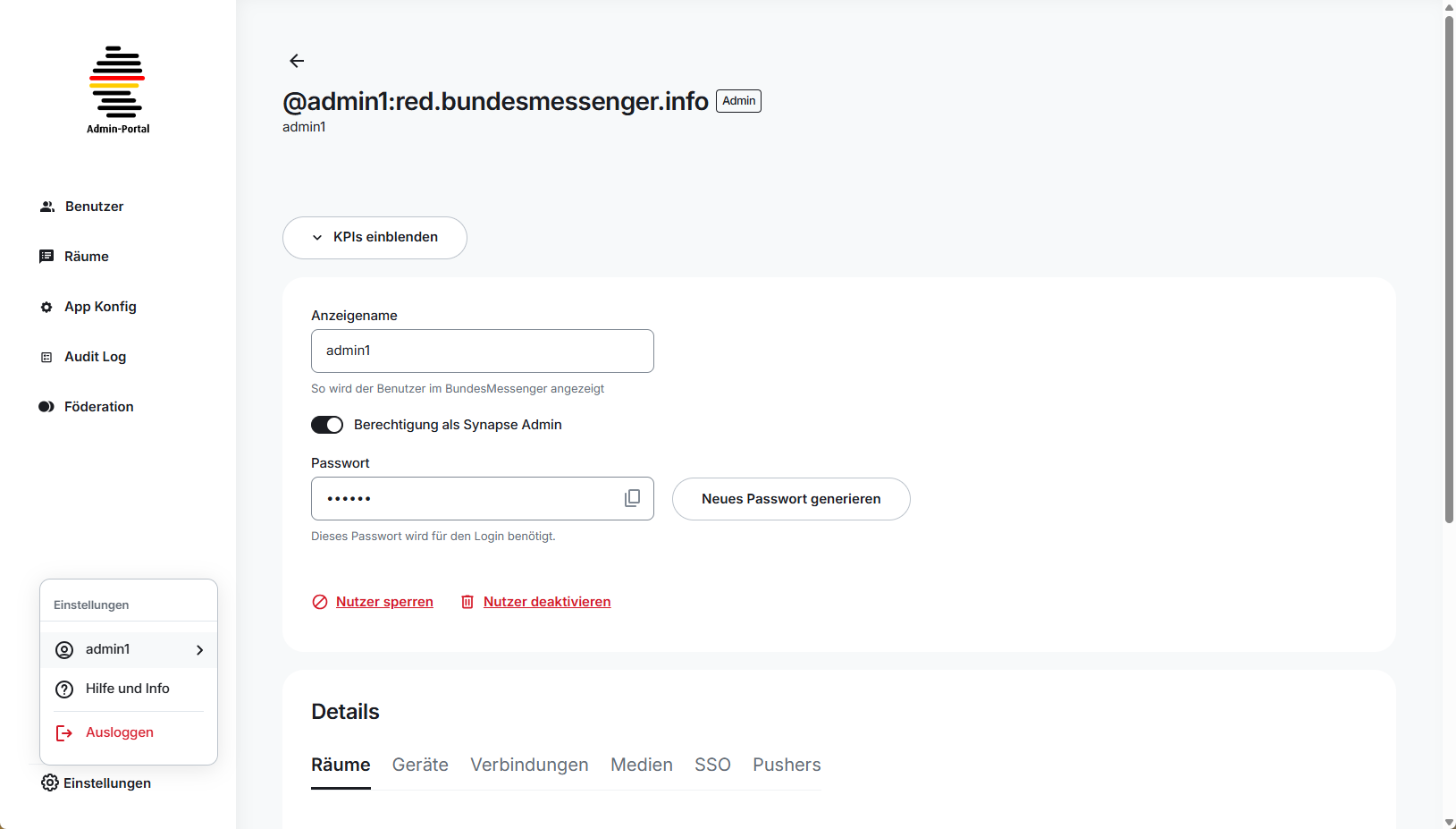Viewport: 1456px width, 829px height.
Task: Select Hilfe und Info menu entry
Action: tap(129, 689)
